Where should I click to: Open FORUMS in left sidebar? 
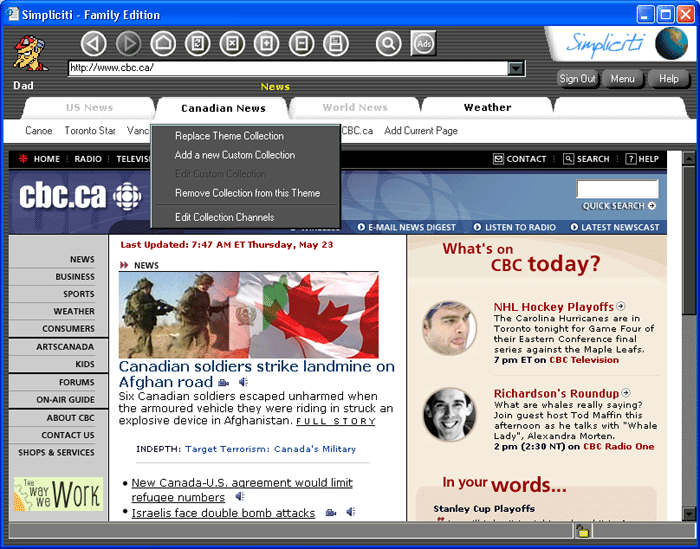[x=76, y=383]
